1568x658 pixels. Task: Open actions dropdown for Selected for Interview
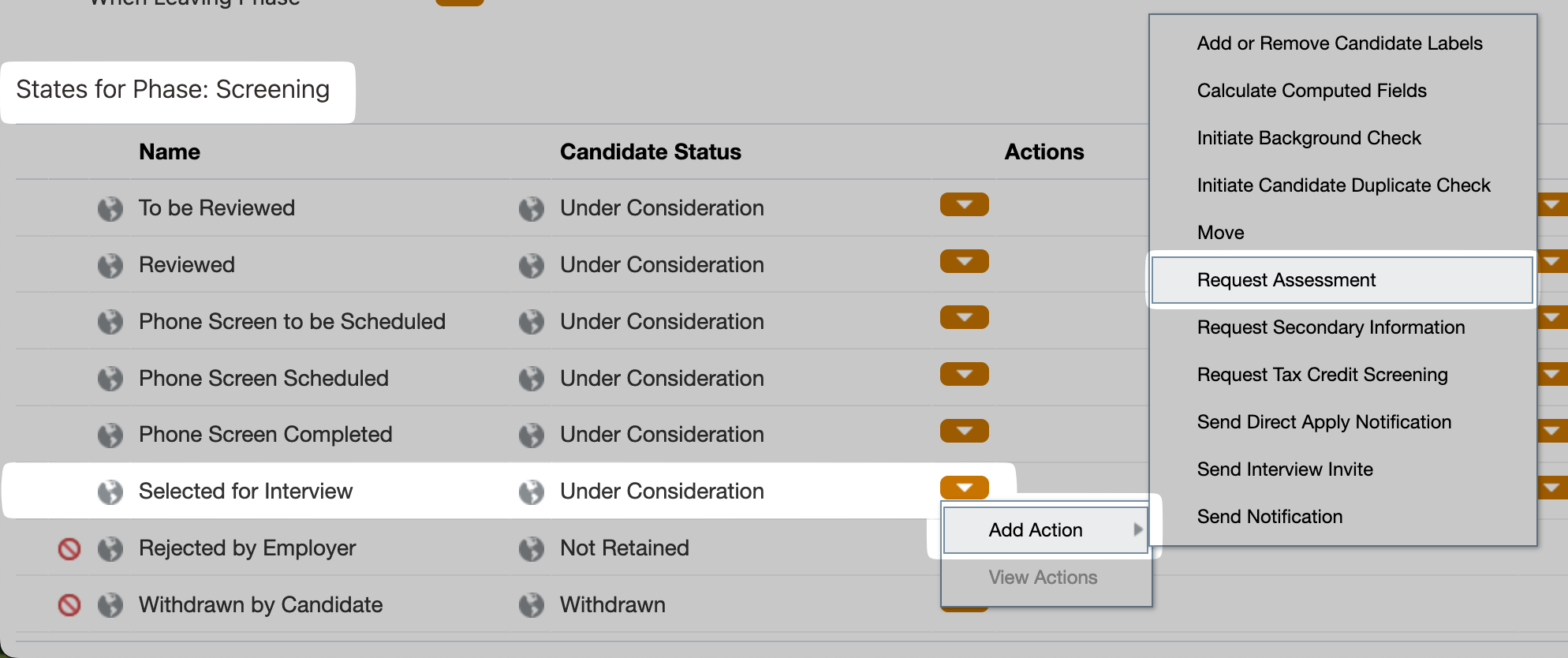(x=964, y=488)
